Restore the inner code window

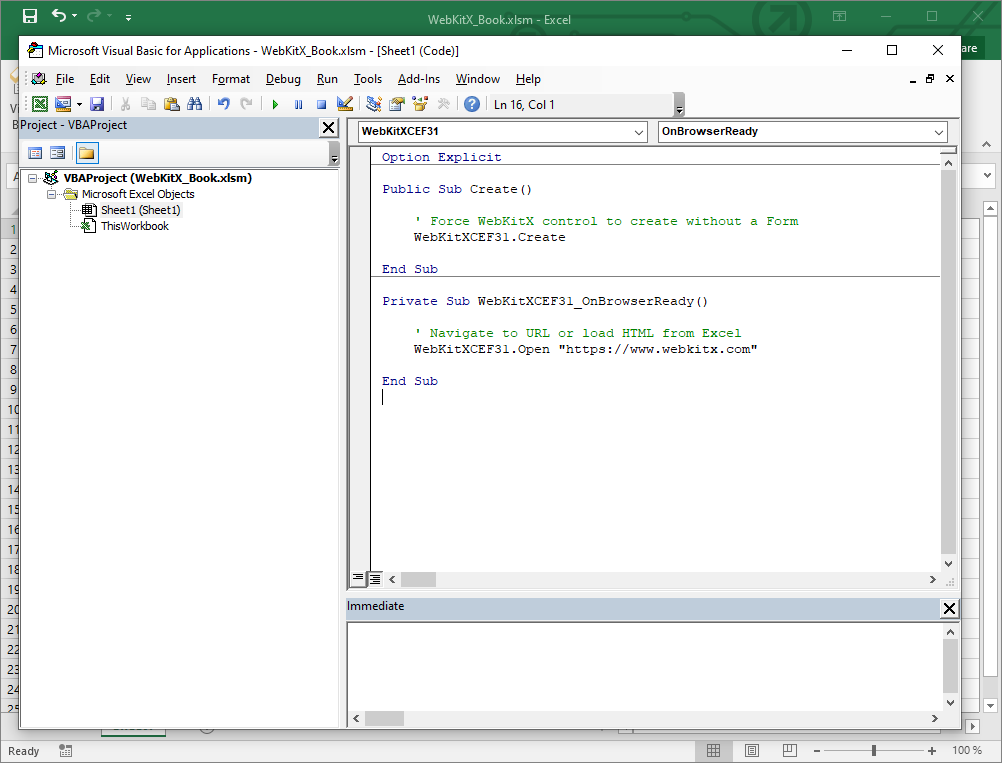tap(930, 79)
